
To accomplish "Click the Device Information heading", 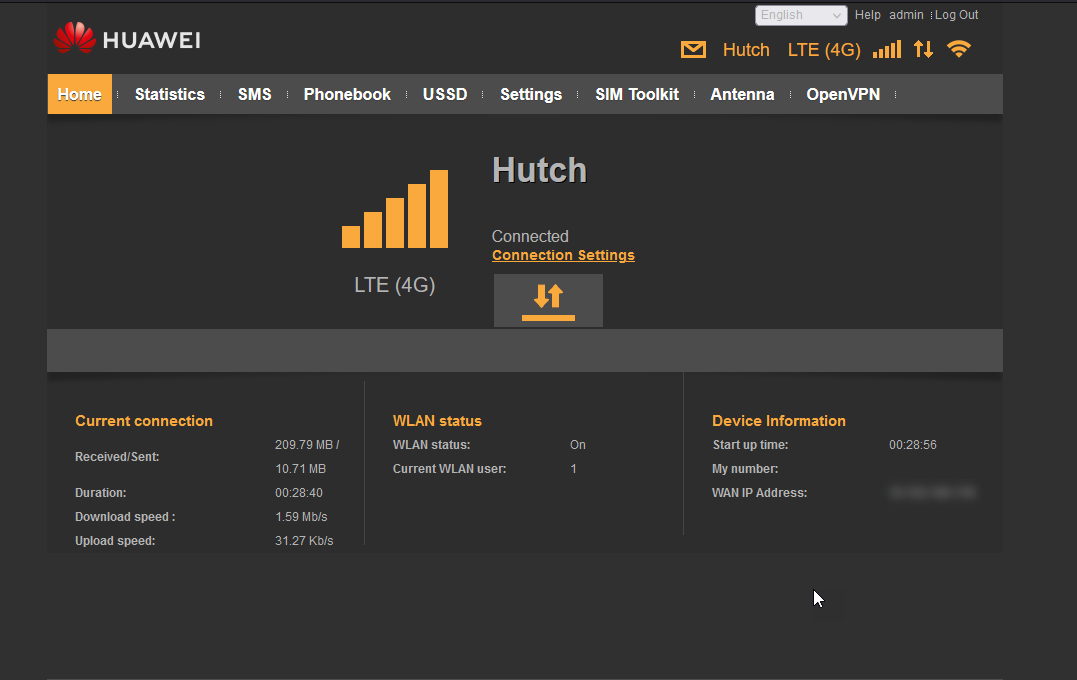I will click(779, 420).
